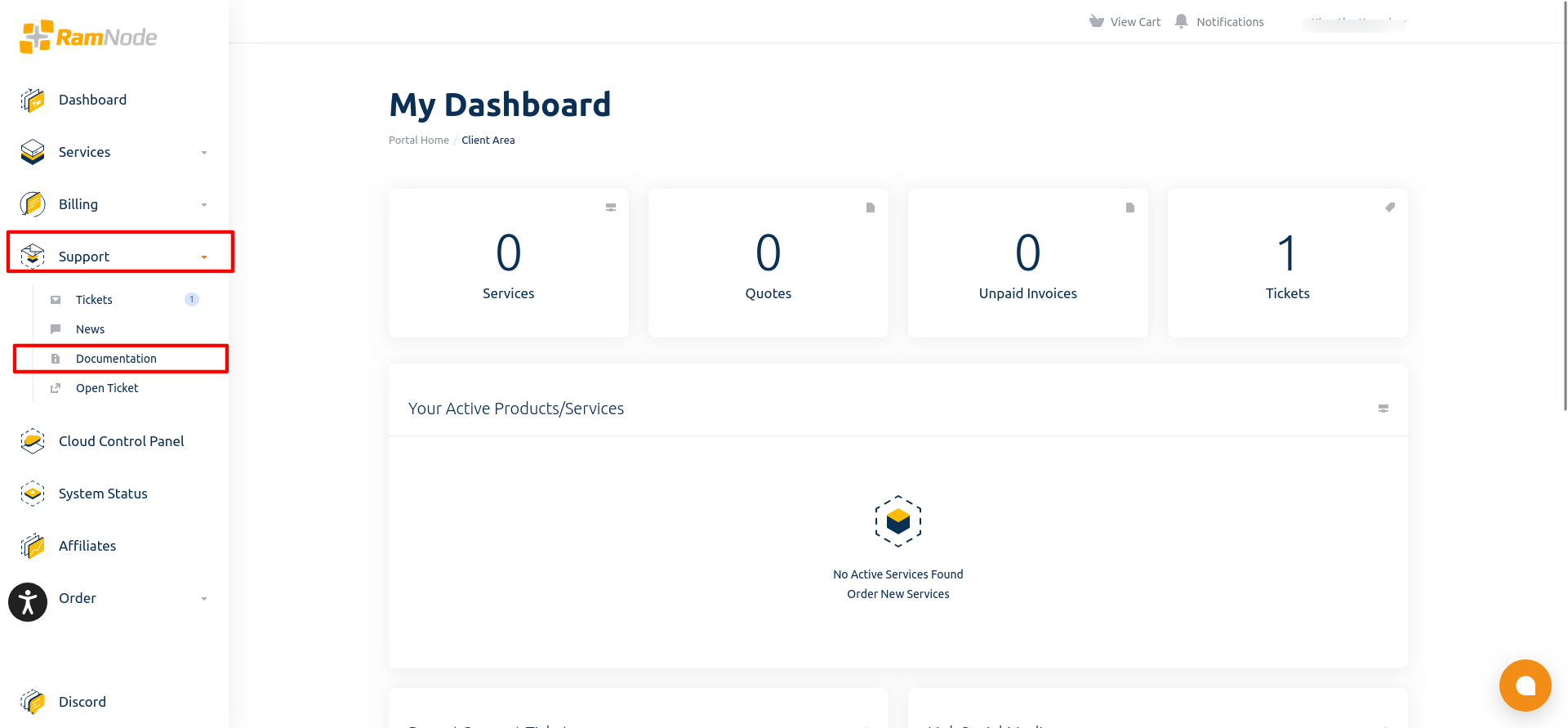Click the Client Area breadcrumb
This screenshot has height=728, width=1568.
pos(488,141)
